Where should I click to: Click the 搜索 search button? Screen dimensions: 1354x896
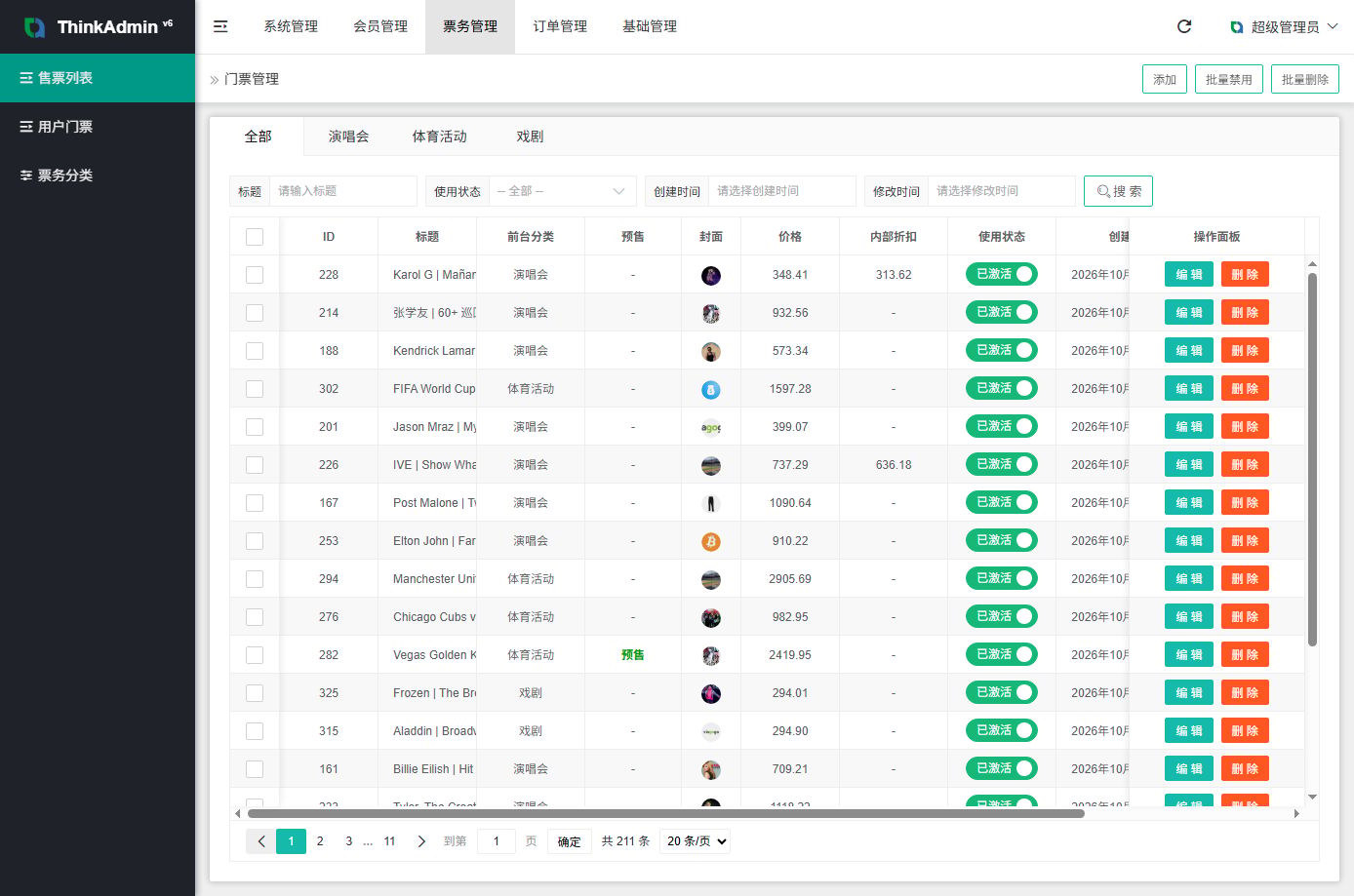[1118, 191]
